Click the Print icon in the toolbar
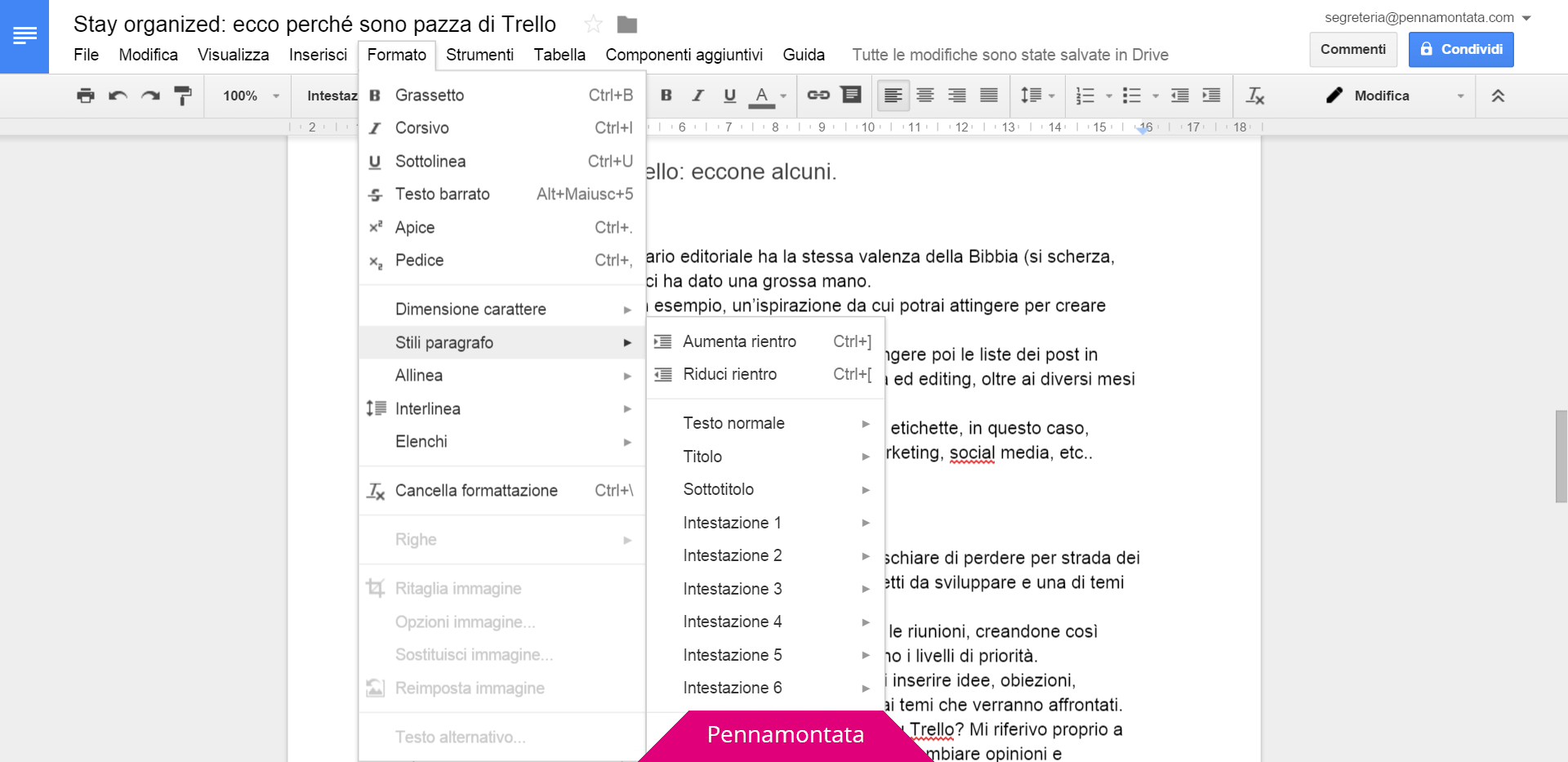Viewport: 1568px width, 762px height. point(85,96)
